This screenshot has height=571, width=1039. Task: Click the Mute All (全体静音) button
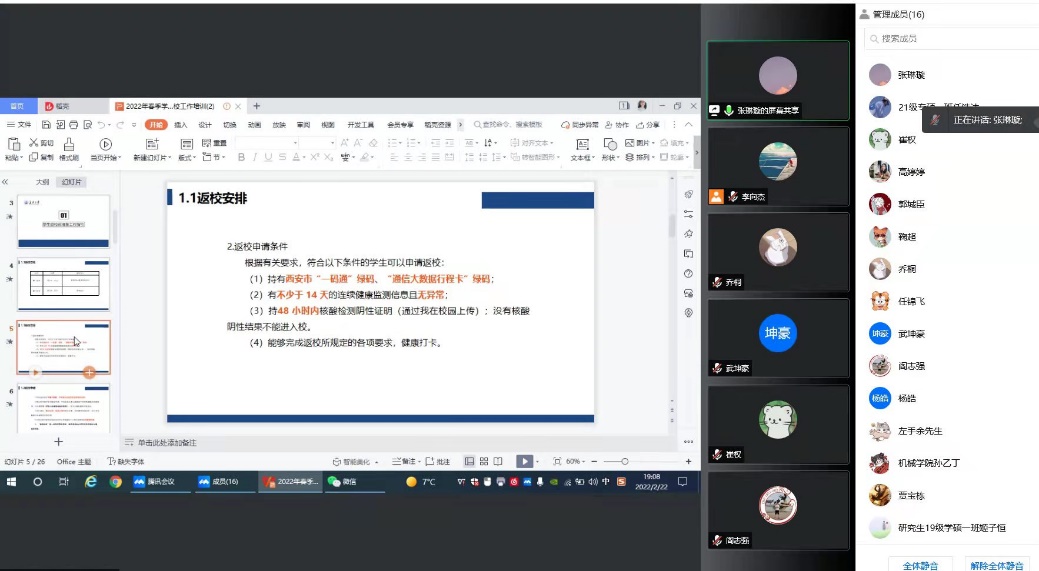click(x=920, y=565)
